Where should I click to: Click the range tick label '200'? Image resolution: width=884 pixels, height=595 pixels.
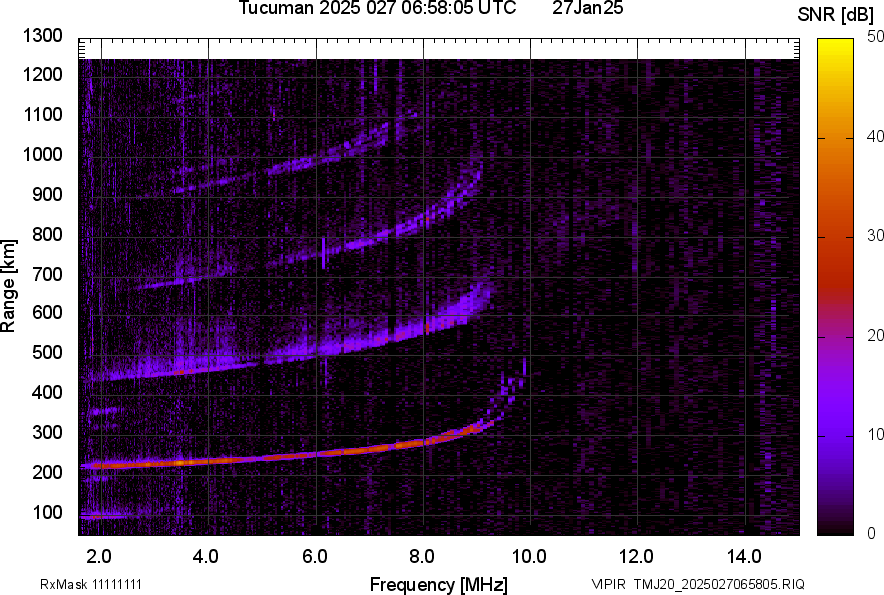click(x=47, y=472)
